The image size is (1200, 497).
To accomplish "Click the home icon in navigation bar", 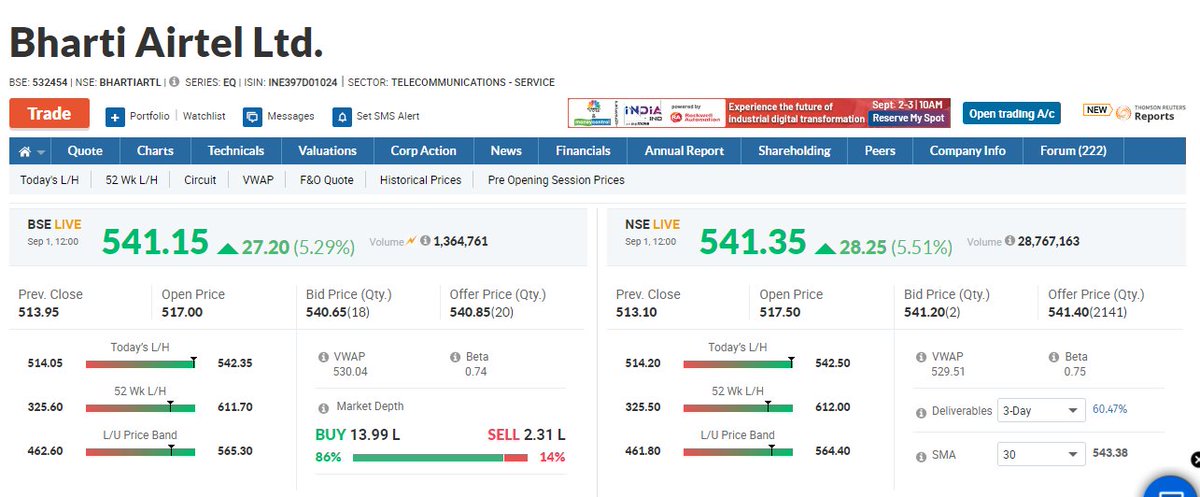I will click(x=24, y=152).
